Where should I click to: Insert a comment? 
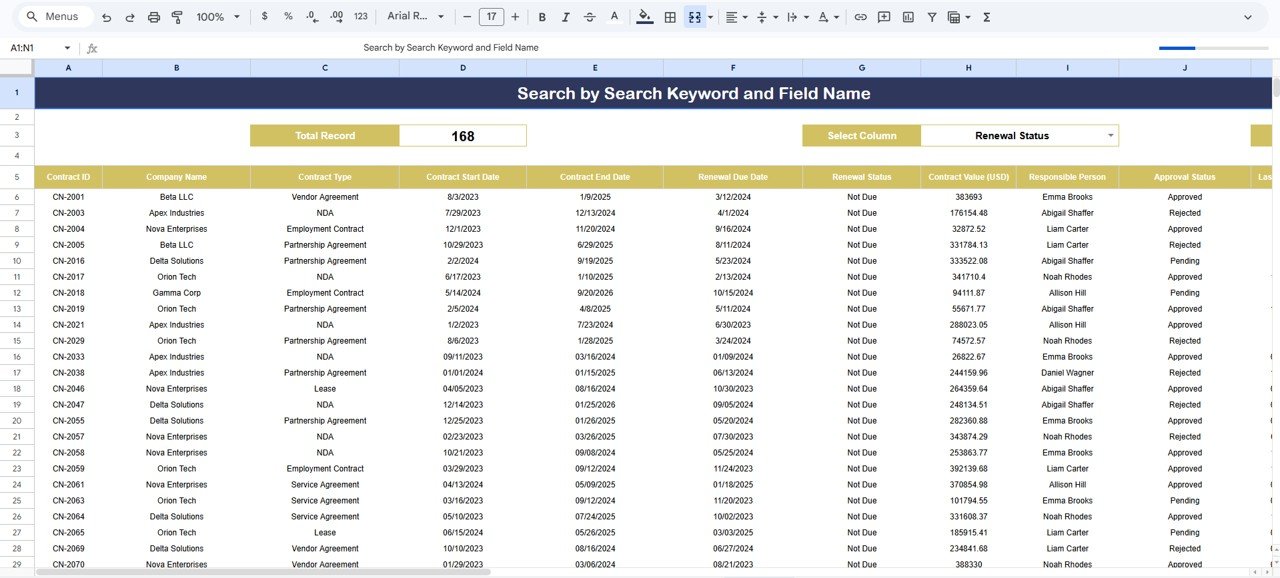(x=884, y=16)
